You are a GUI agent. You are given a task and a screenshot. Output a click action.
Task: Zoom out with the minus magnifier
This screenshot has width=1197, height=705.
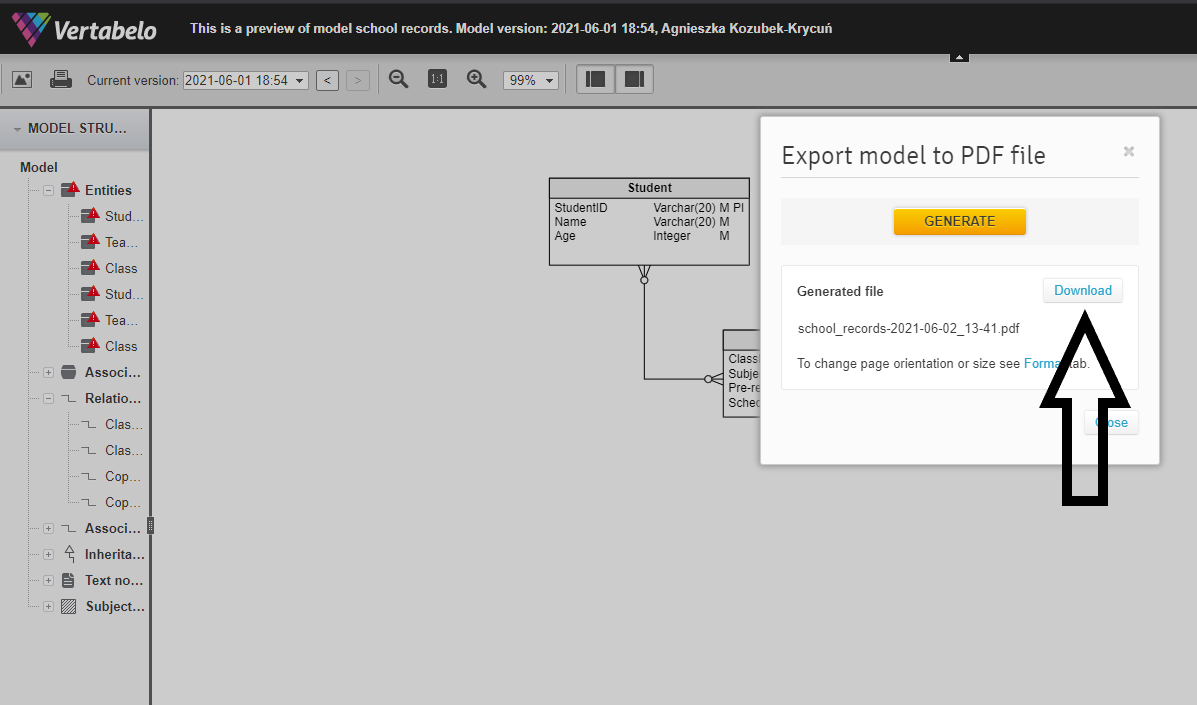click(x=398, y=79)
